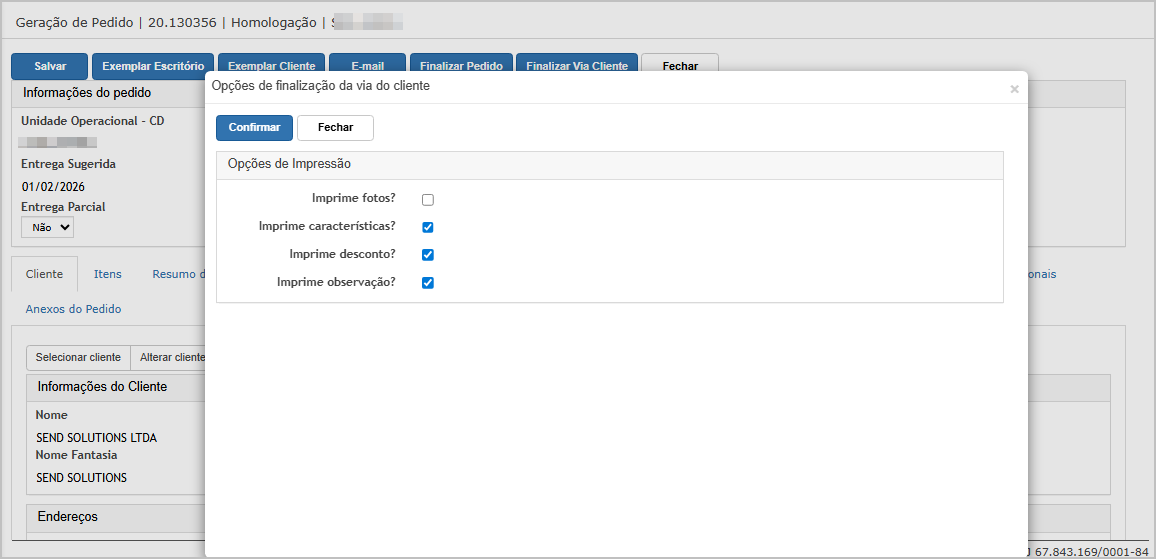Open the Anexos do Pedido tab
1156x559 pixels.
click(73, 309)
